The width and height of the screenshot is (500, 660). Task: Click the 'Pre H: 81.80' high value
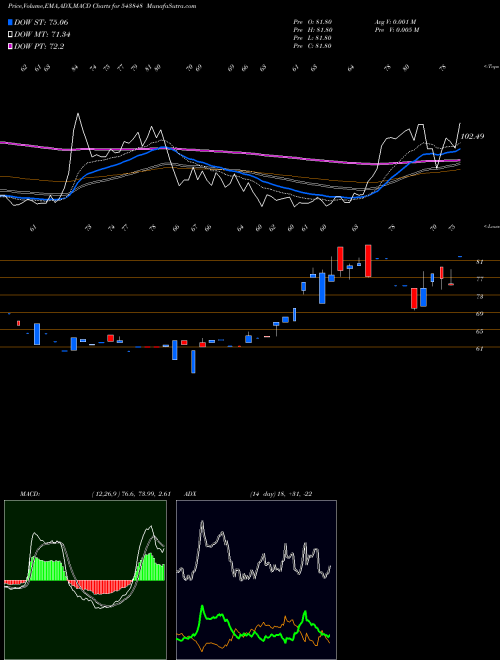click(313, 30)
